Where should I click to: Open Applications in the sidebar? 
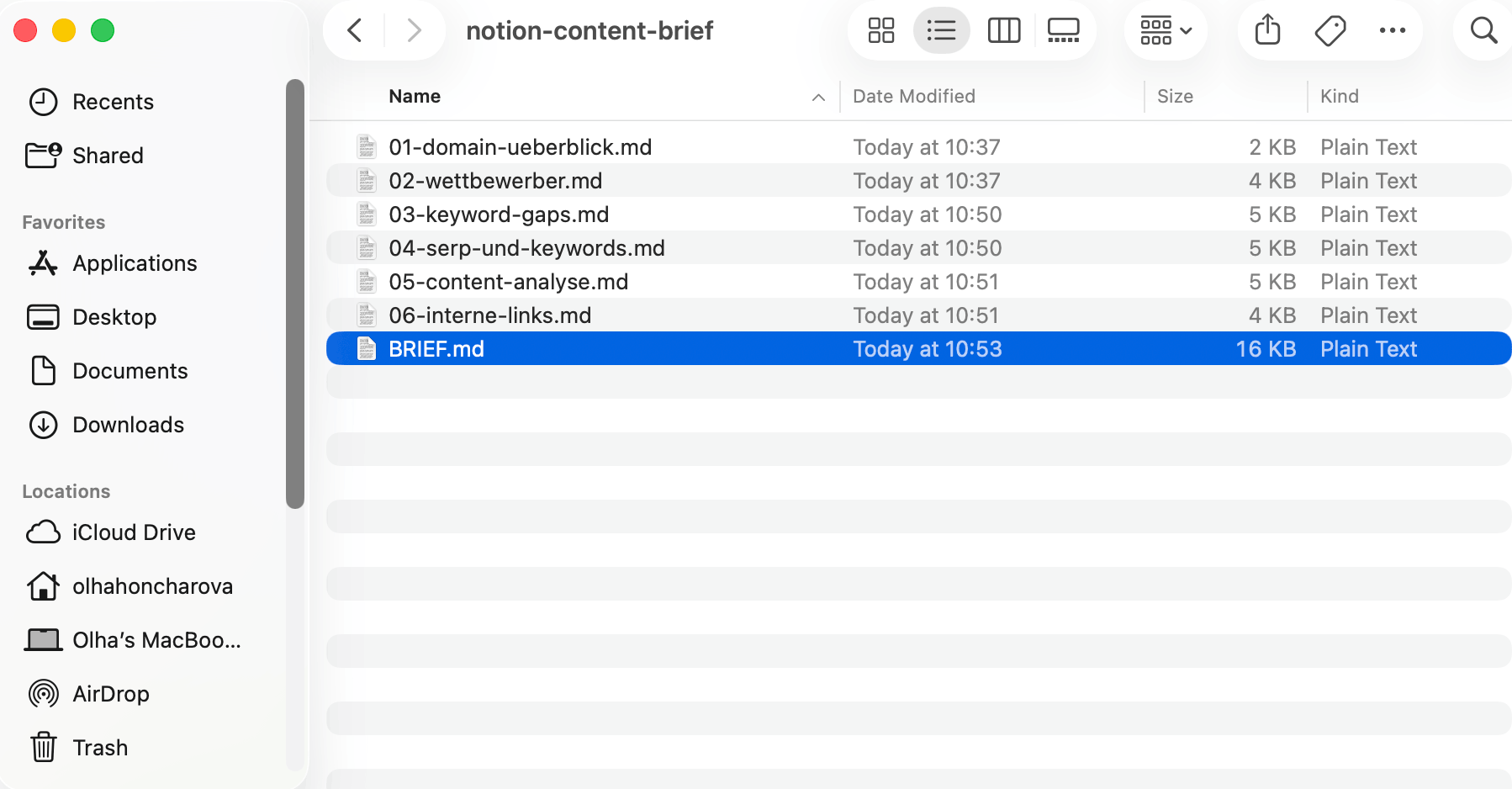pos(135,263)
